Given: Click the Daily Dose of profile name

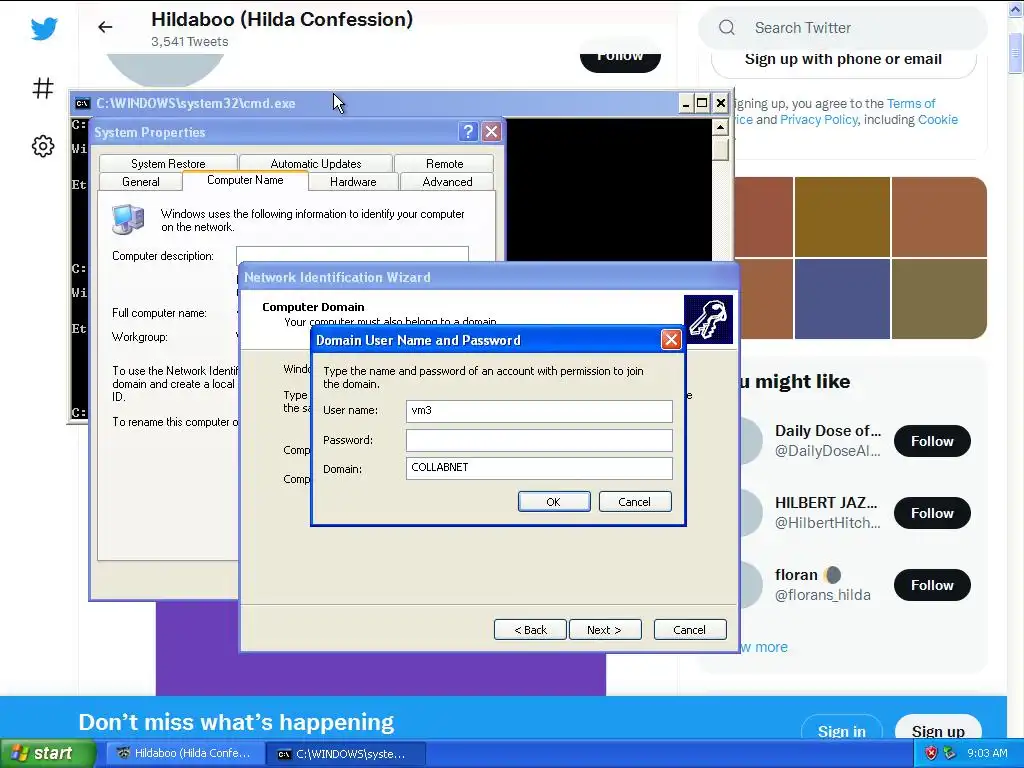Looking at the screenshot, I should (828, 430).
